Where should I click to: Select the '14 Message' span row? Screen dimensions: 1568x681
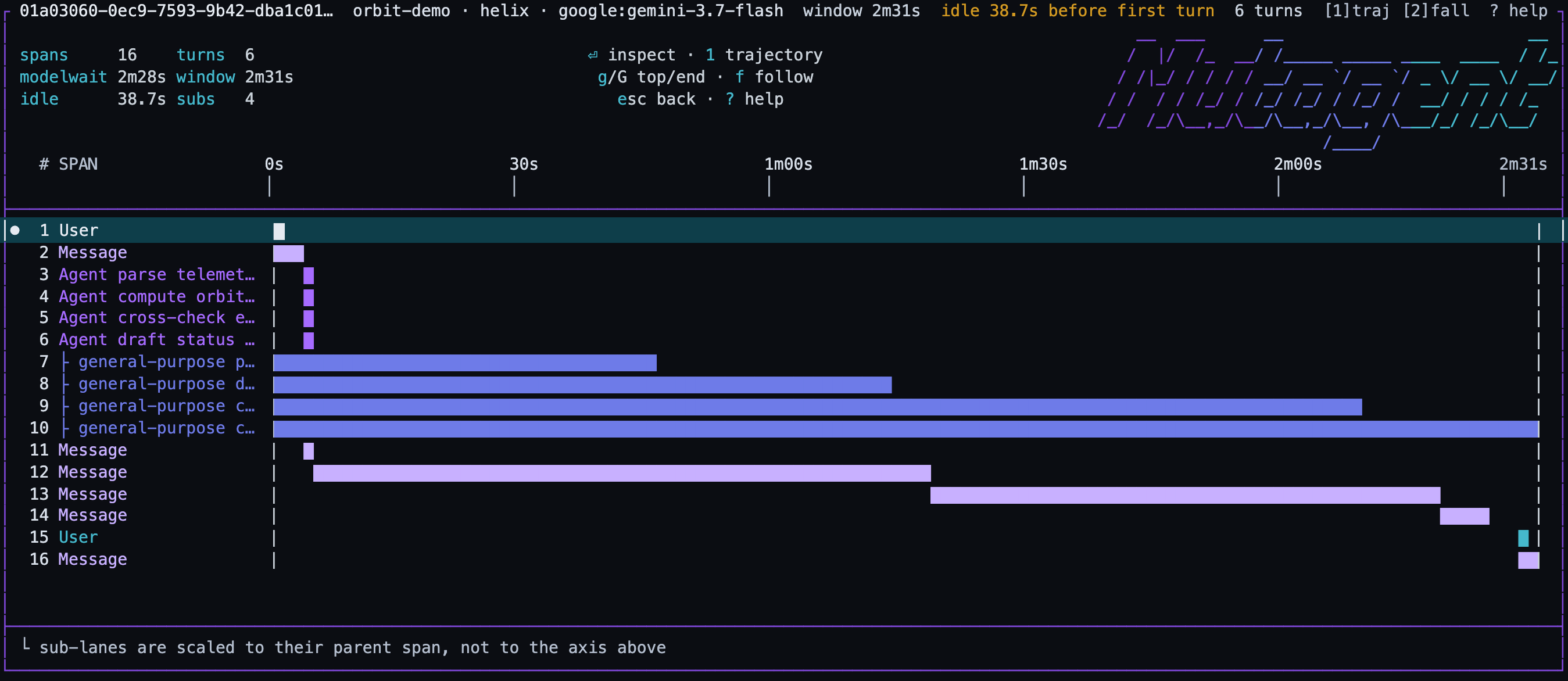pos(783,515)
